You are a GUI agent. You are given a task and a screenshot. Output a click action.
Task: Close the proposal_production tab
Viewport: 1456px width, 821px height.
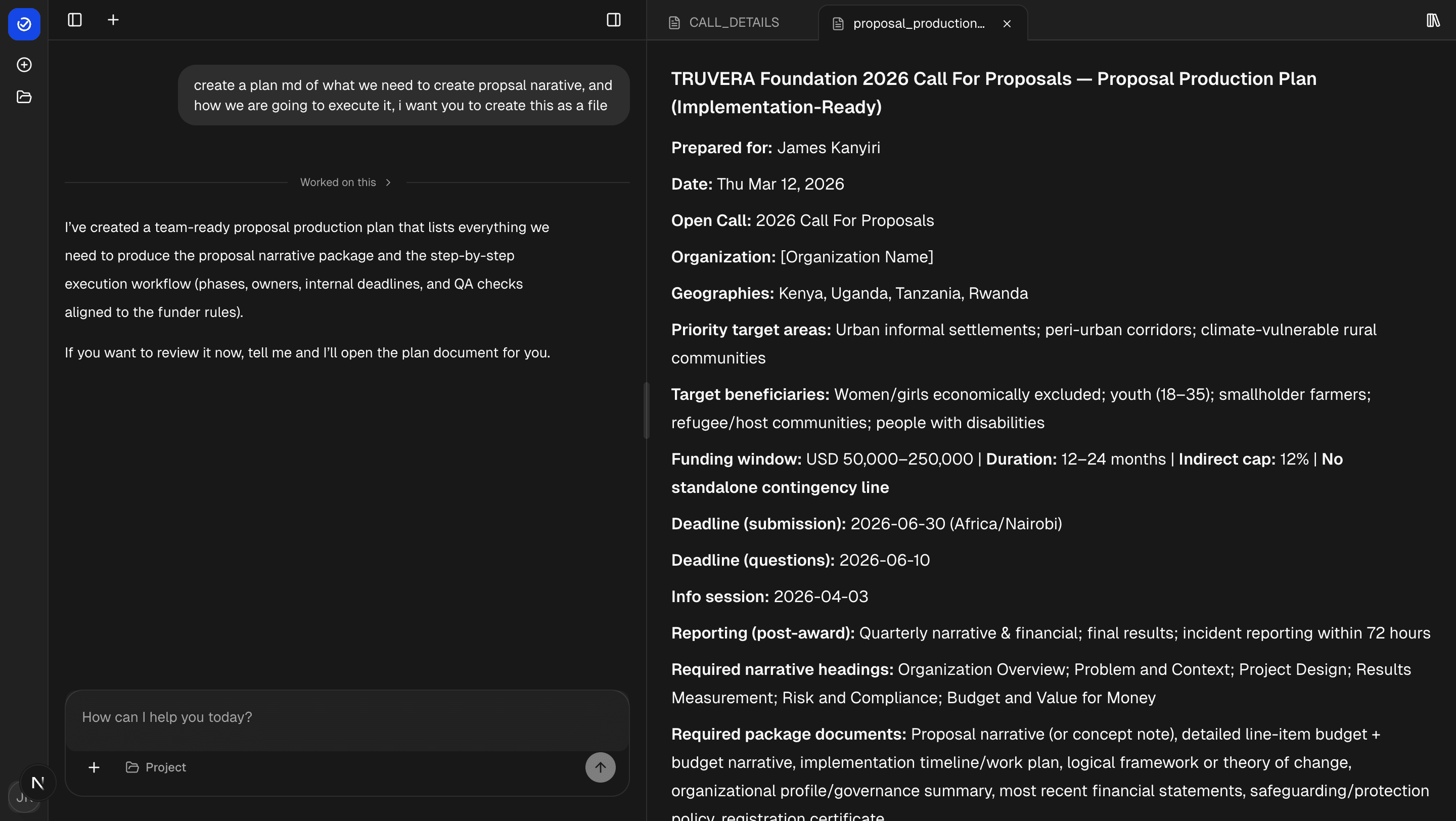click(1007, 24)
